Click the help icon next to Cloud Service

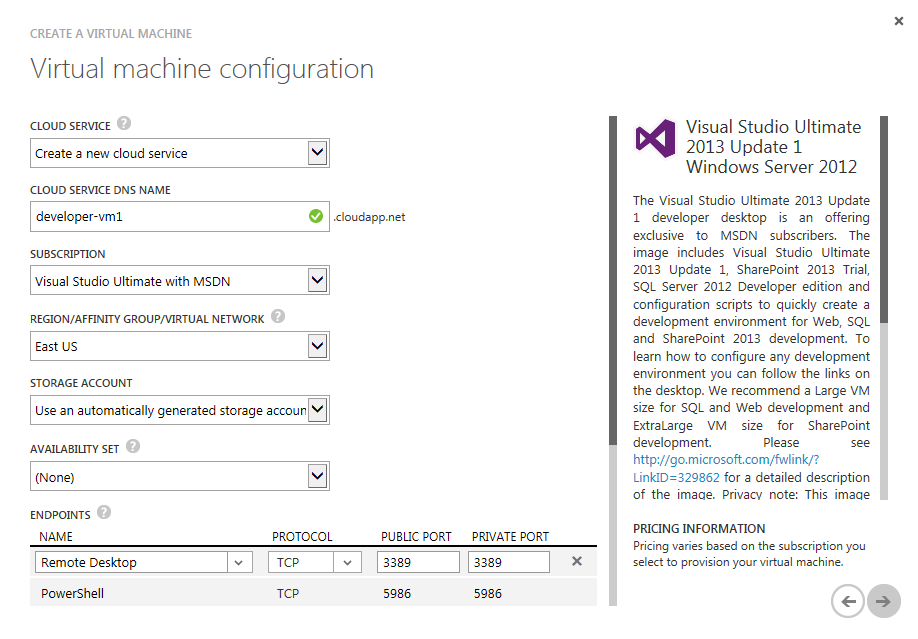pyautogui.click(x=124, y=124)
